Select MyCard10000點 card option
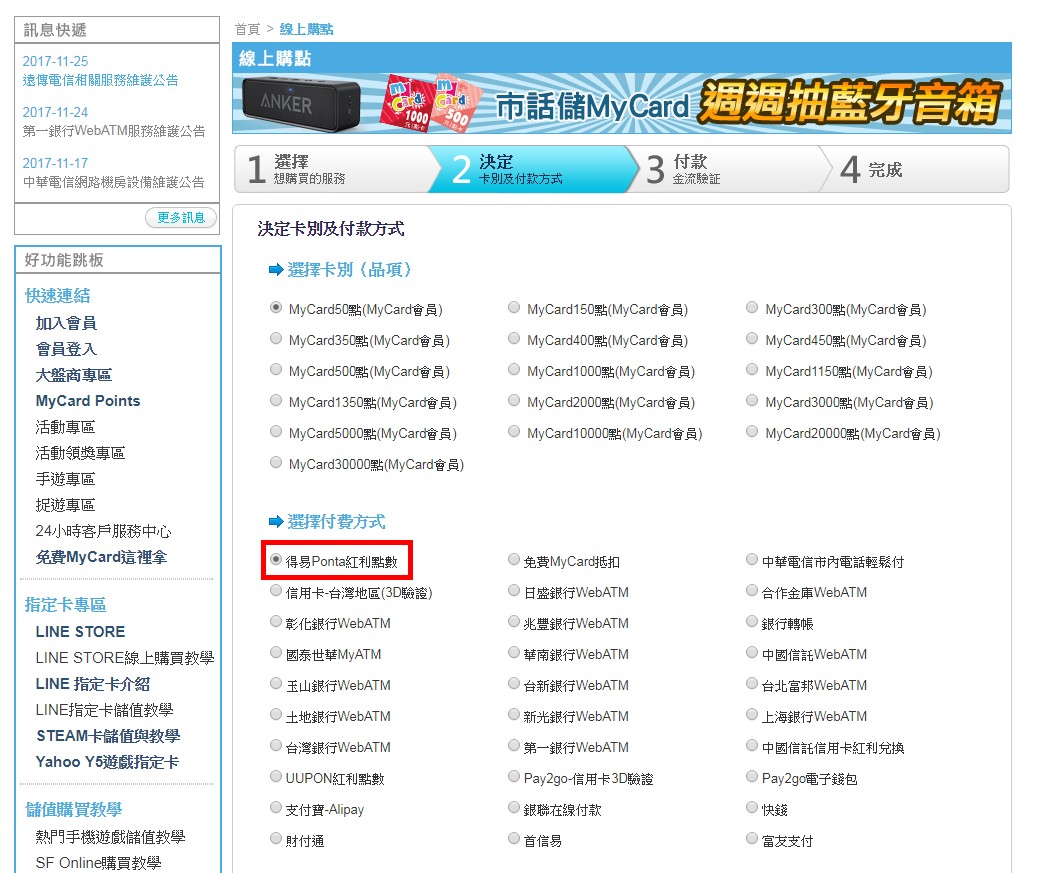The width and height of the screenshot is (1044, 873). (x=514, y=432)
